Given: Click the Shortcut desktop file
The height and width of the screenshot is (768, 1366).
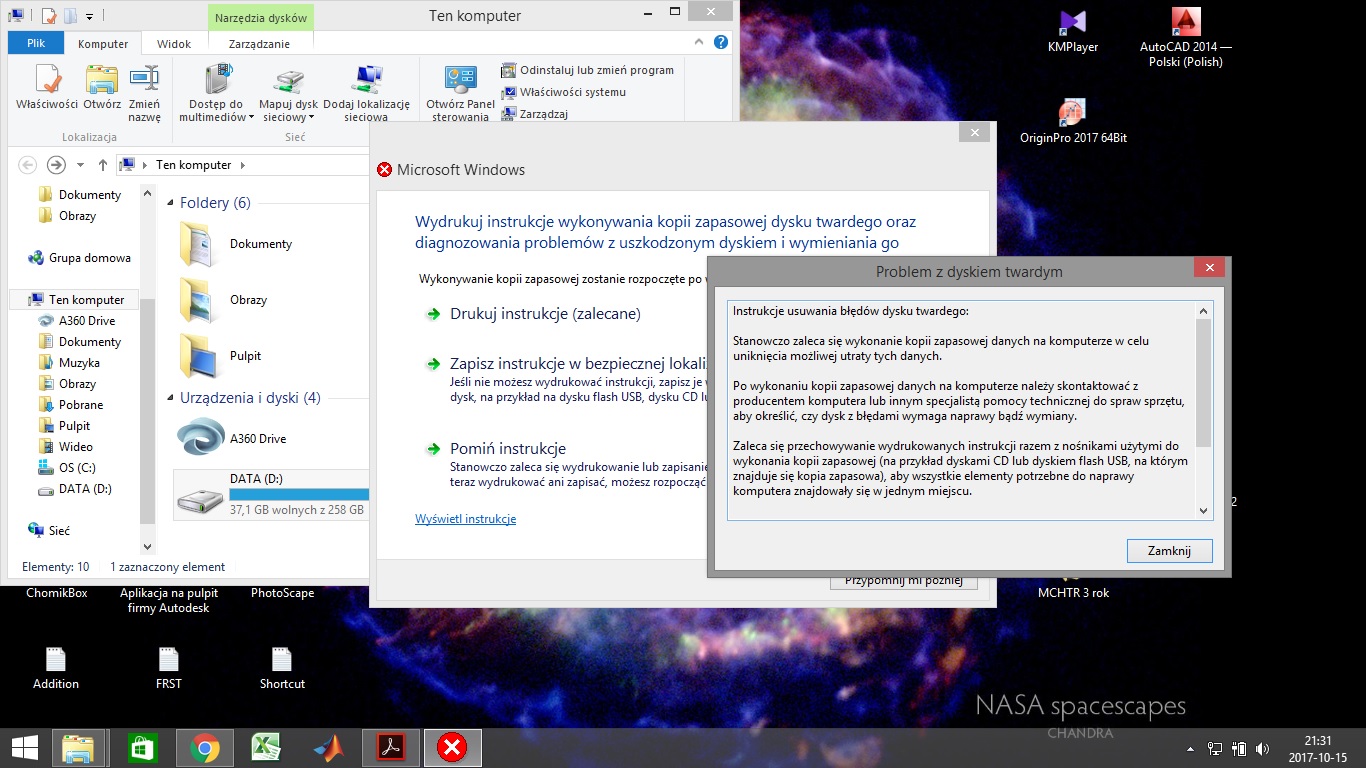Looking at the screenshot, I should [282, 668].
